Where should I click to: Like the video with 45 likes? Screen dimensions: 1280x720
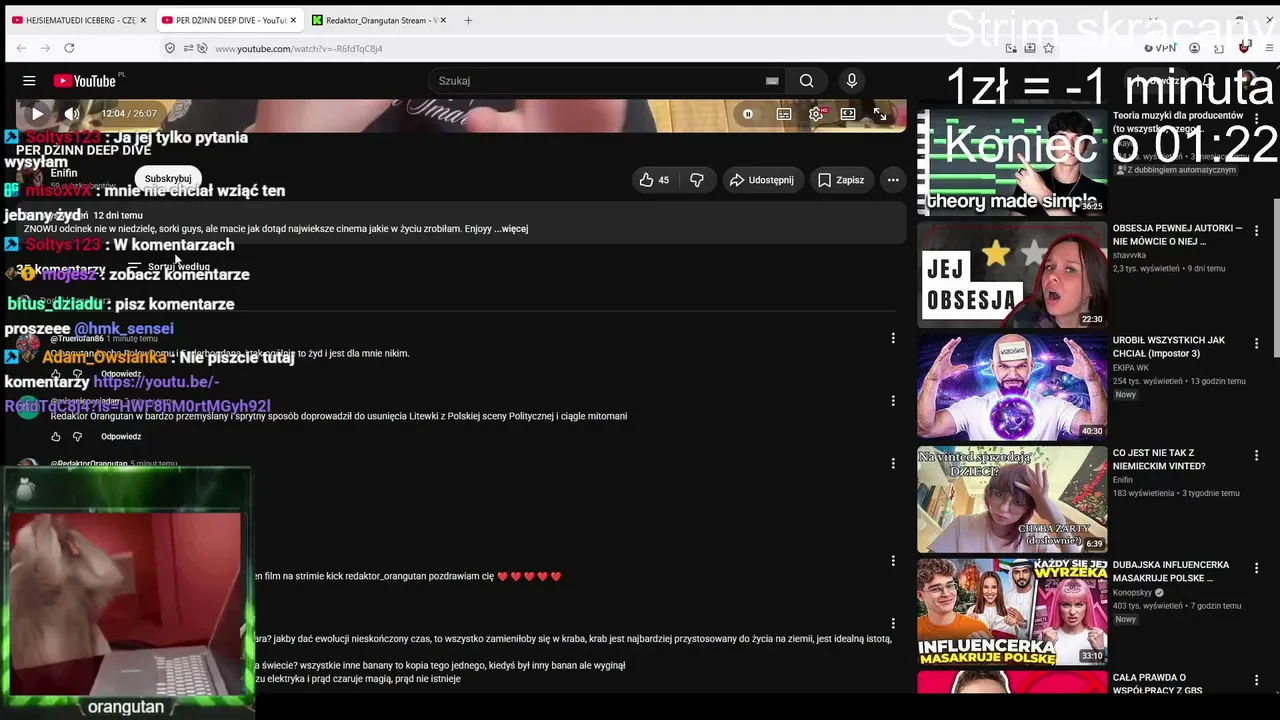click(654, 180)
